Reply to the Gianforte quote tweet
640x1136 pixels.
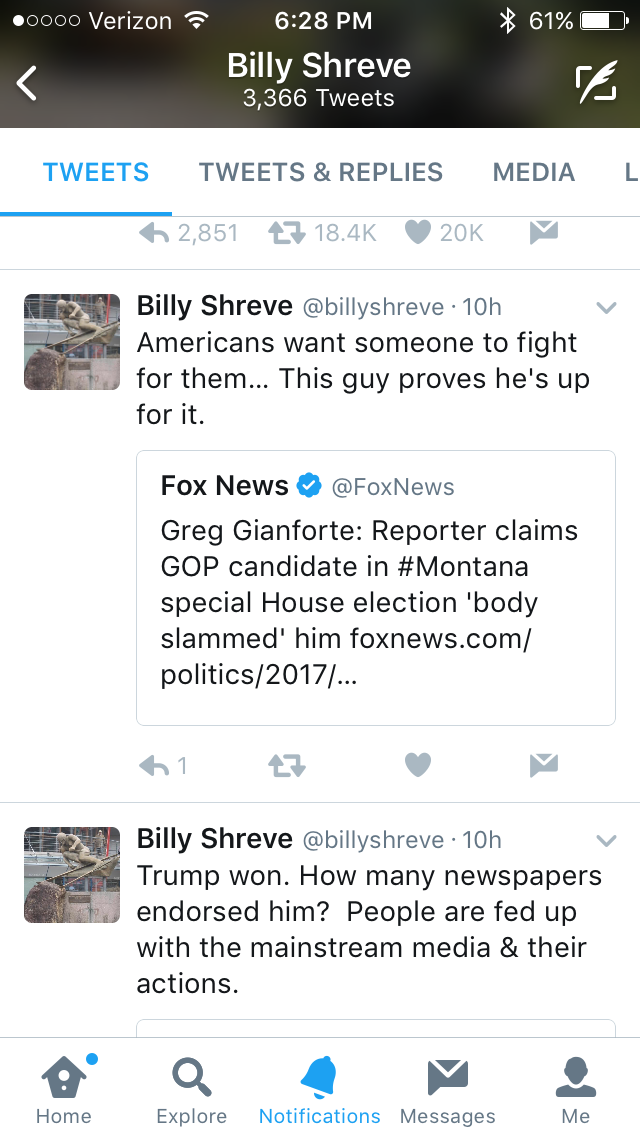click(154, 766)
